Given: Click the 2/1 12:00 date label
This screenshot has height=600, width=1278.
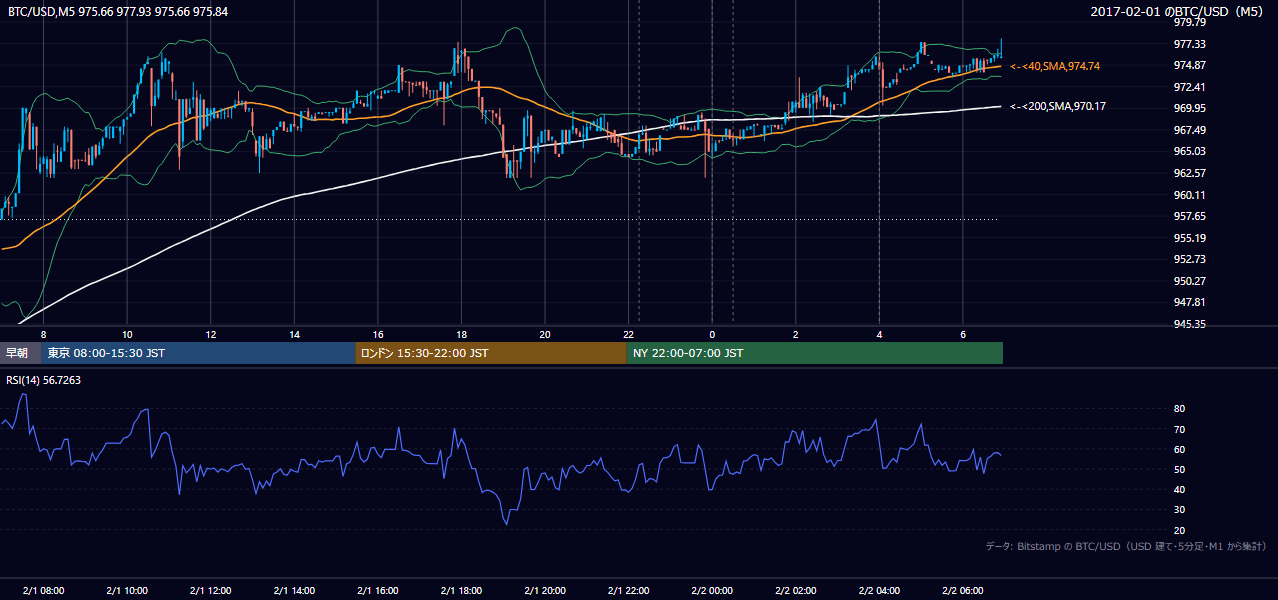Looking at the screenshot, I should (210, 590).
